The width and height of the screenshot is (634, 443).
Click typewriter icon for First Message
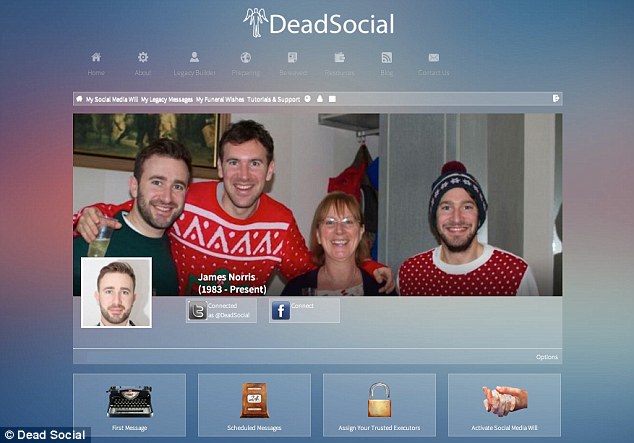130,401
